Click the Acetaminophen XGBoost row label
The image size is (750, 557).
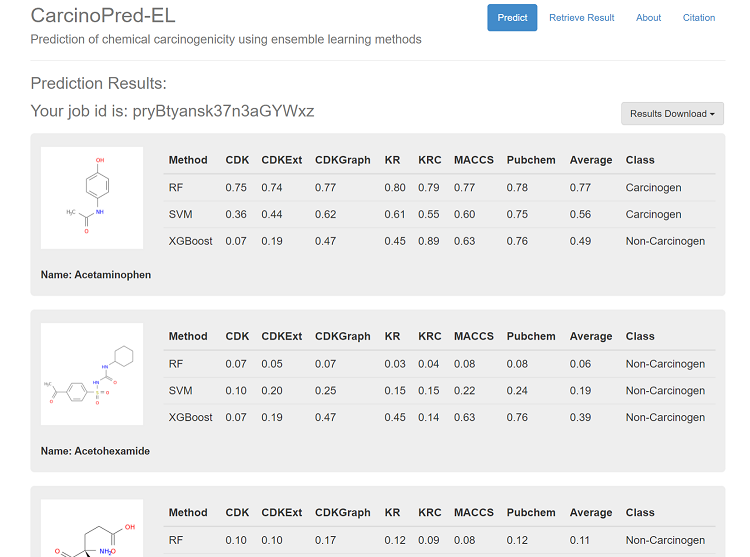[190, 241]
